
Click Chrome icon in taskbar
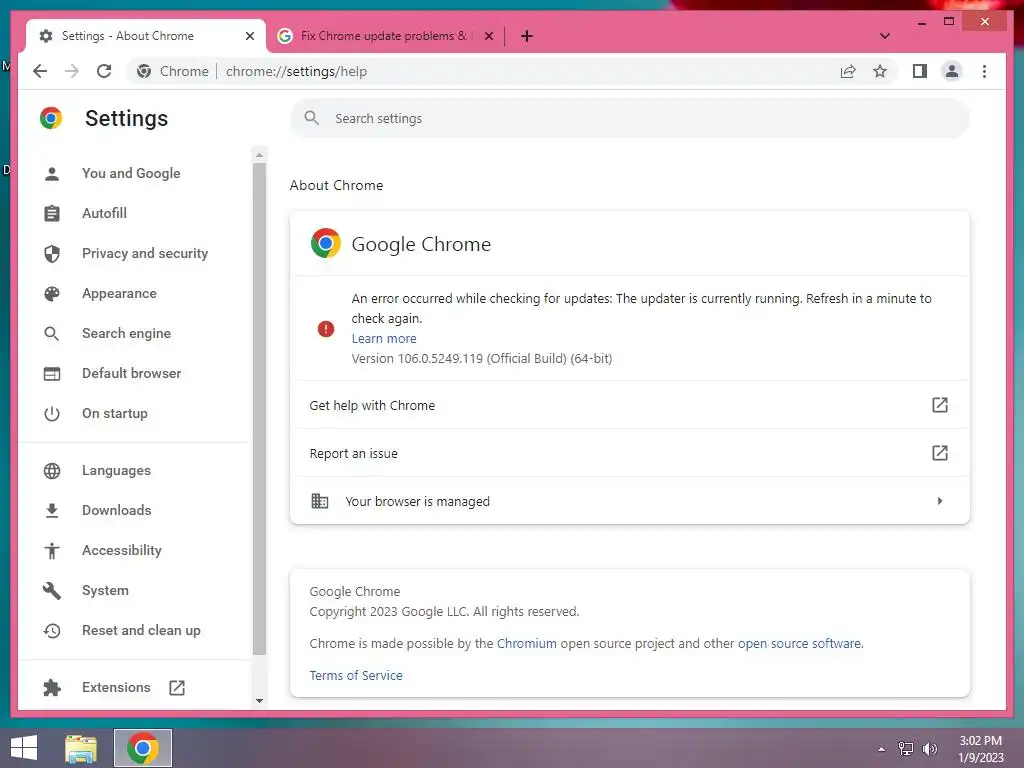pyautogui.click(x=143, y=748)
